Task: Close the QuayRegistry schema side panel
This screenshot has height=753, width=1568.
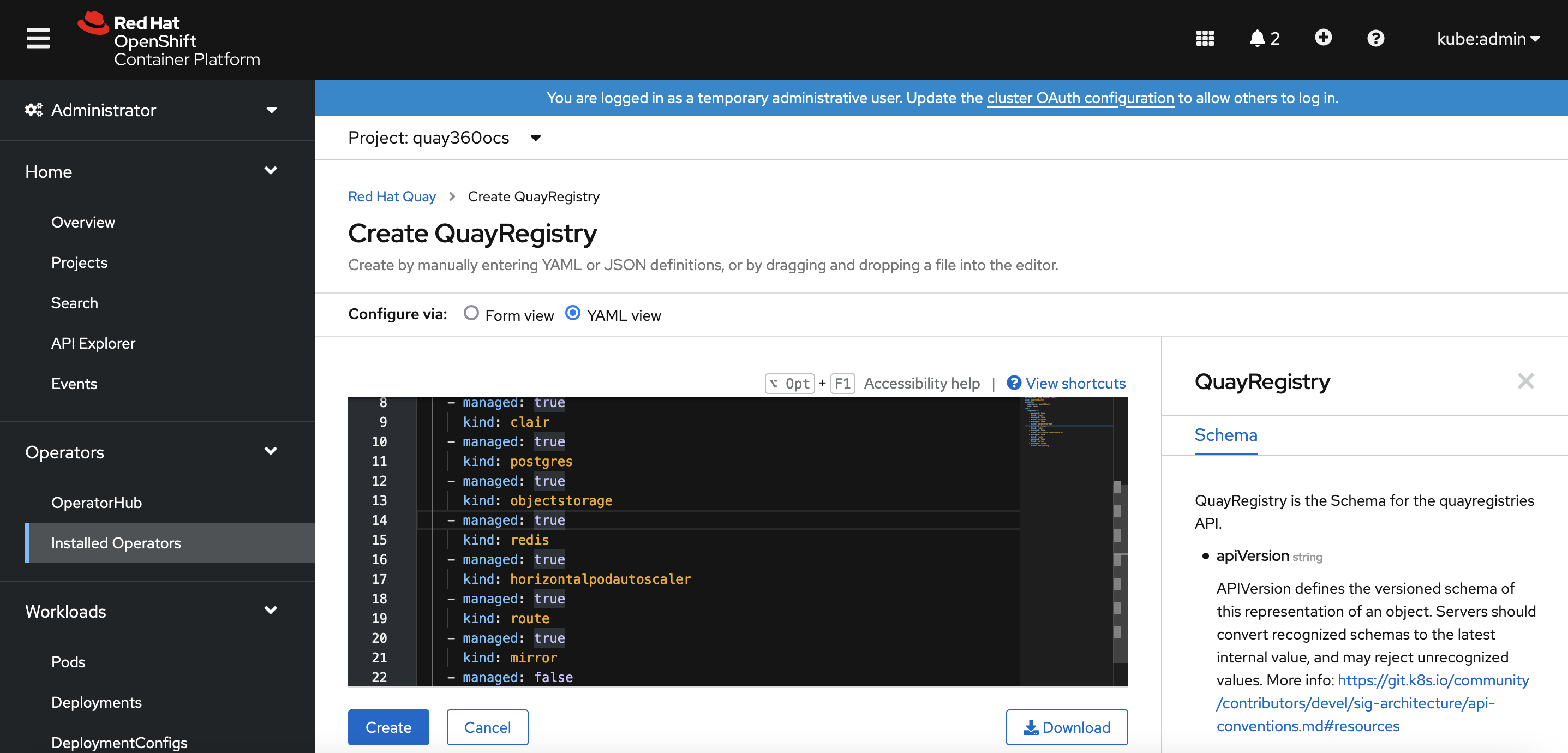Action: click(x=1525, y=381)
